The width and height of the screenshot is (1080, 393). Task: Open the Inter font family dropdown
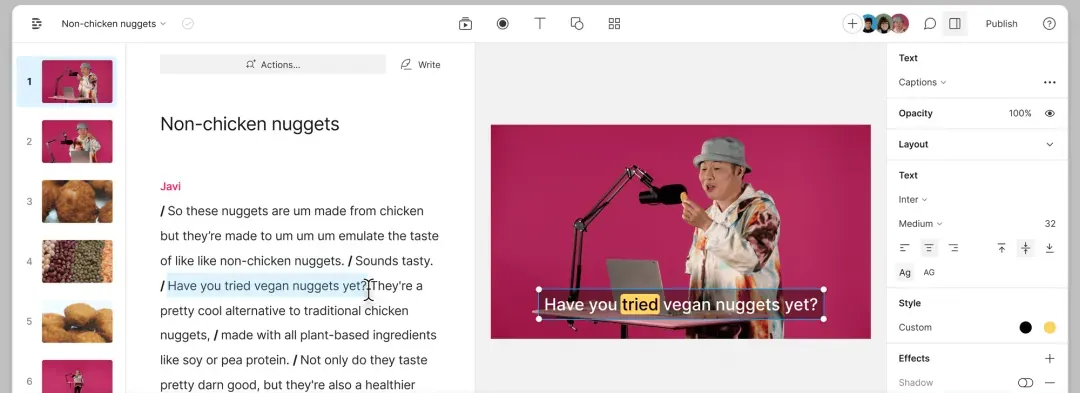[x=913, y=200]
